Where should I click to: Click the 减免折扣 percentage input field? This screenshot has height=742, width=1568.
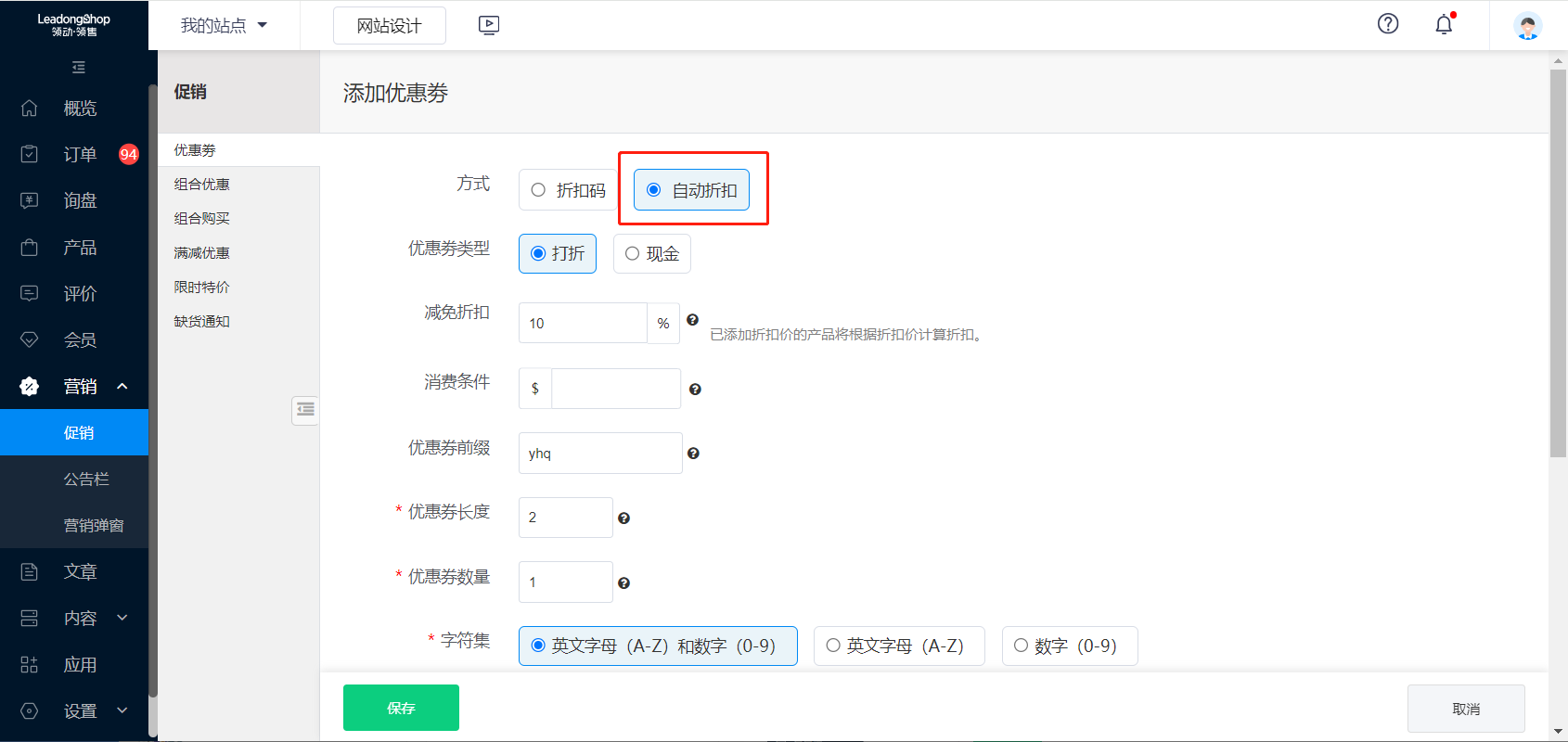click(582, 324)
